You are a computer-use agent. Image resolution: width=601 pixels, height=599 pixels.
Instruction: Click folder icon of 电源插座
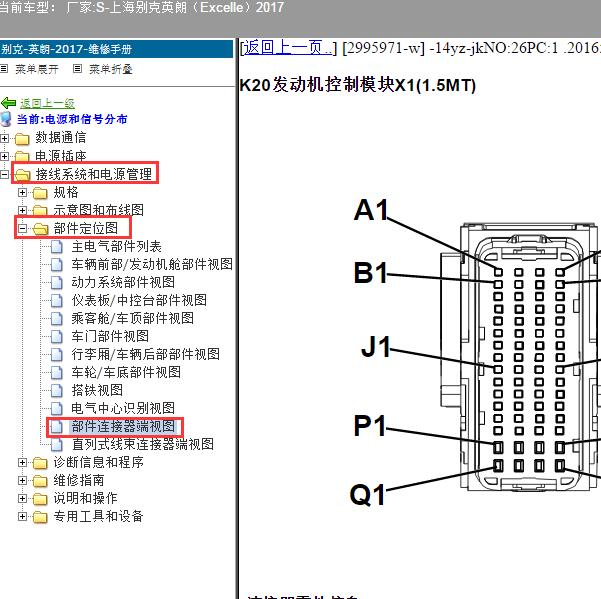click(22, 156)
